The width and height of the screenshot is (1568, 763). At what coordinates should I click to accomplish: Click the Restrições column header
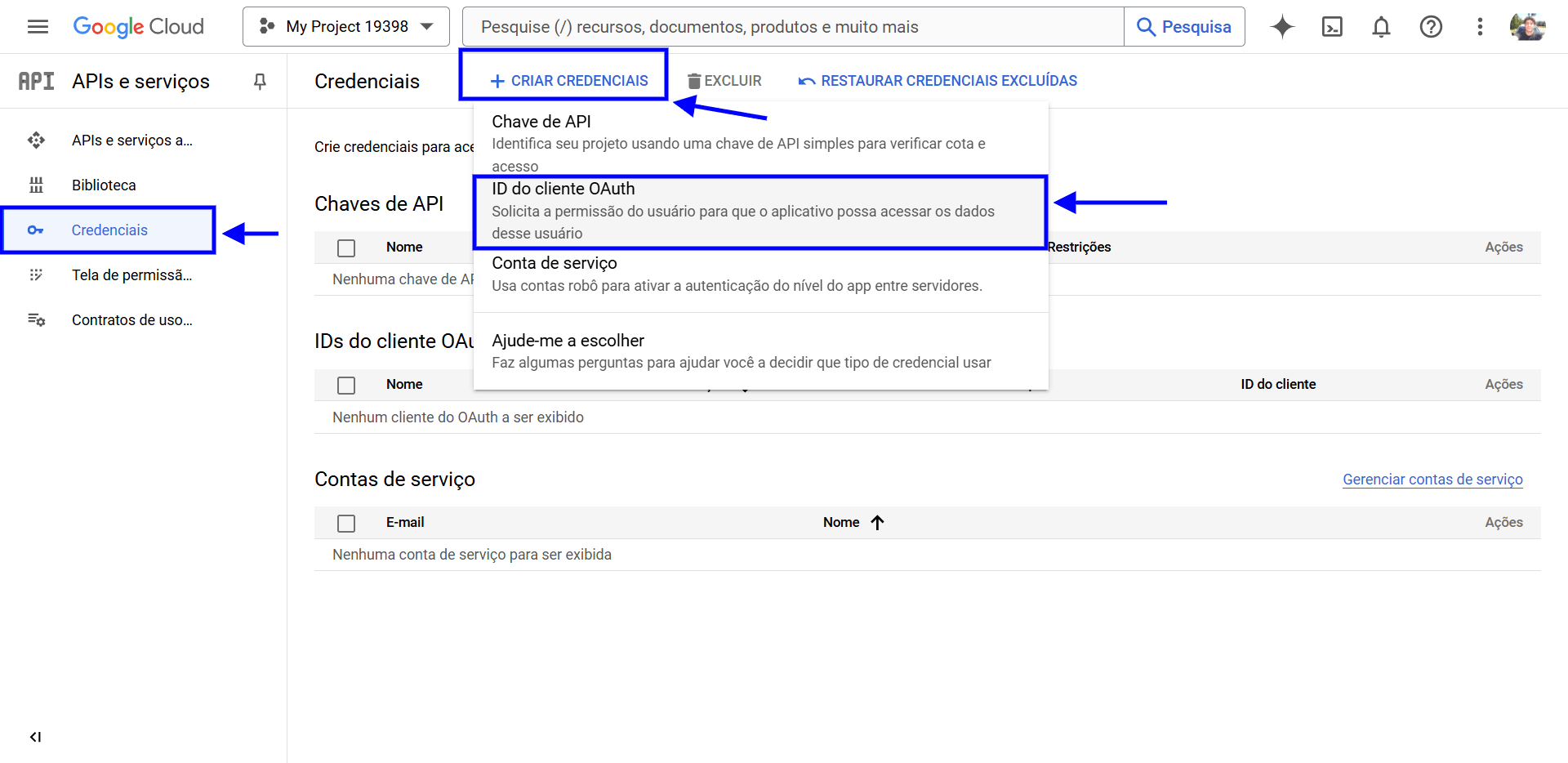click(x=1079, y=248)
